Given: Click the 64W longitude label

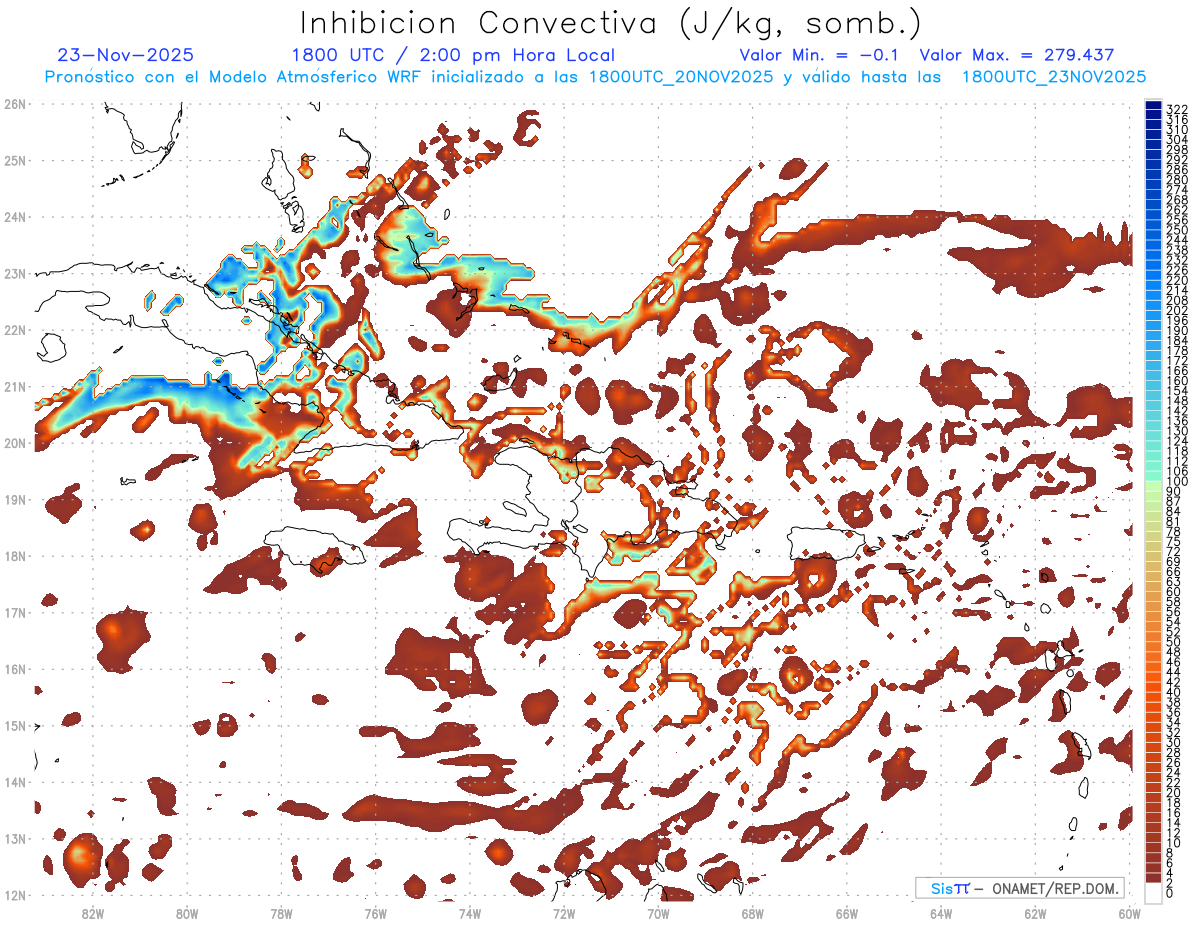Looking at the screenshot, I should pos(941,913).
